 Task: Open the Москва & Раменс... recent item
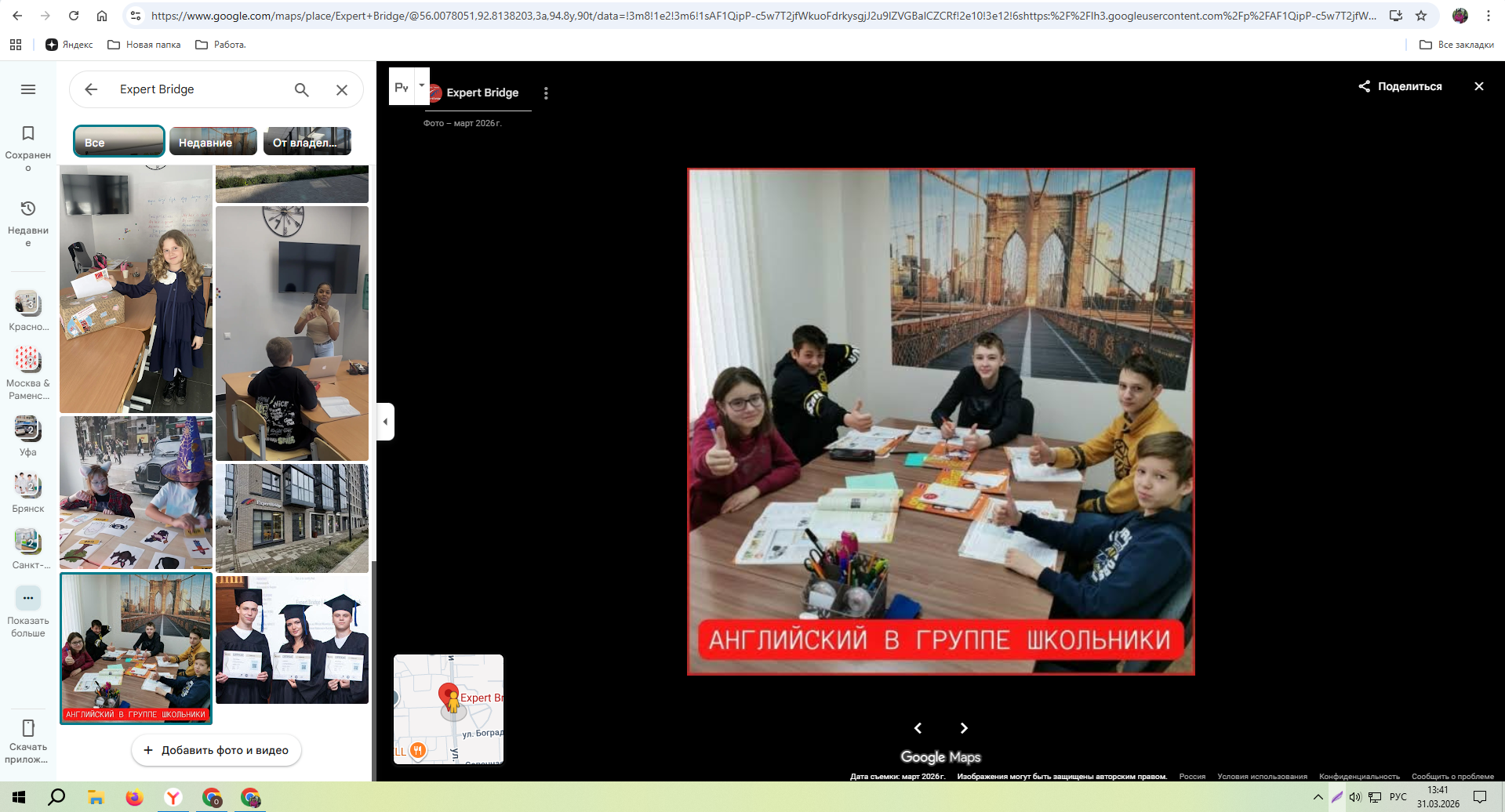tap(28, 373)
